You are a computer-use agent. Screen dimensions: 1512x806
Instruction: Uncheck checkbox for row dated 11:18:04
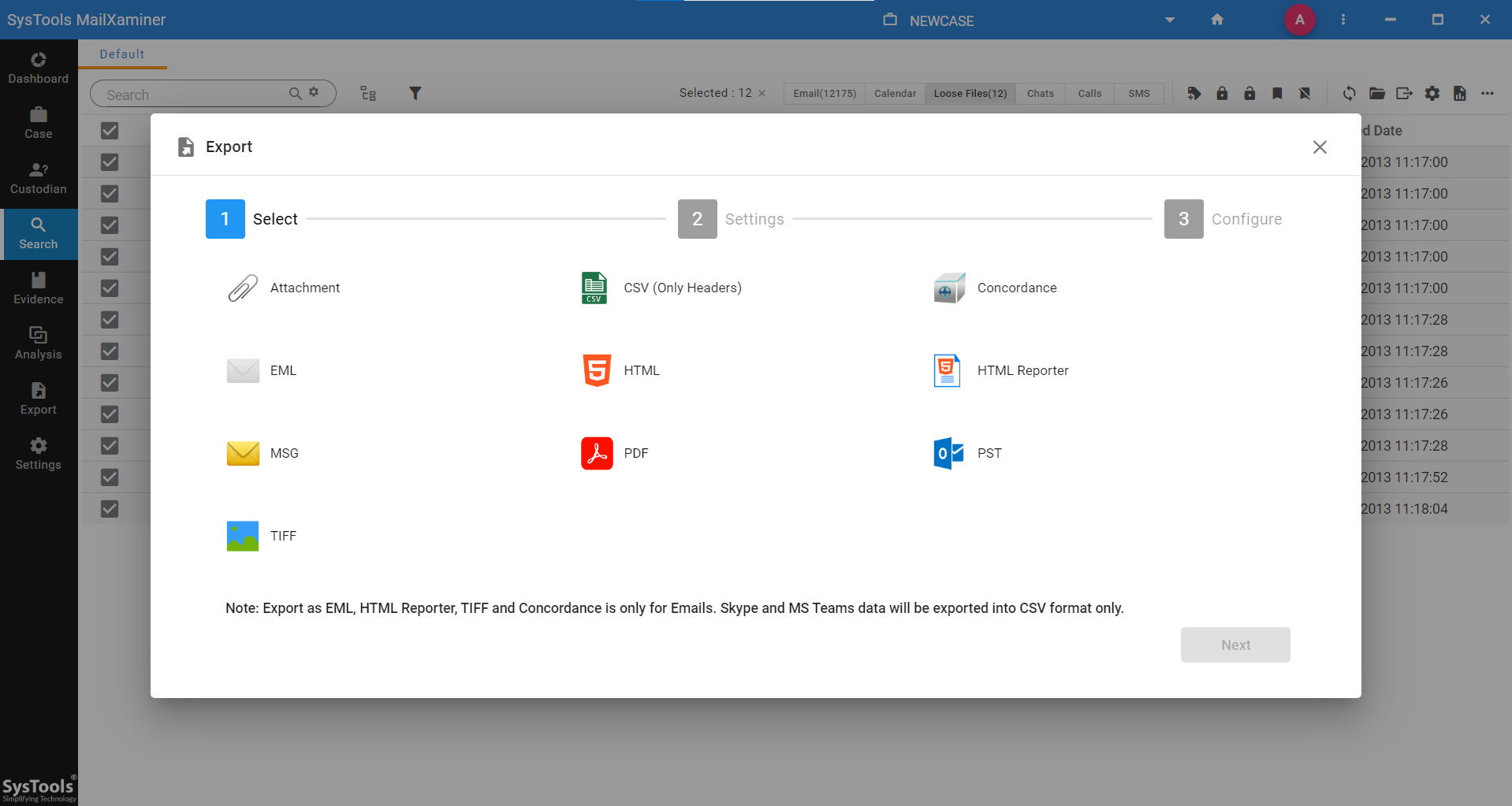click(x=110, y=509)
